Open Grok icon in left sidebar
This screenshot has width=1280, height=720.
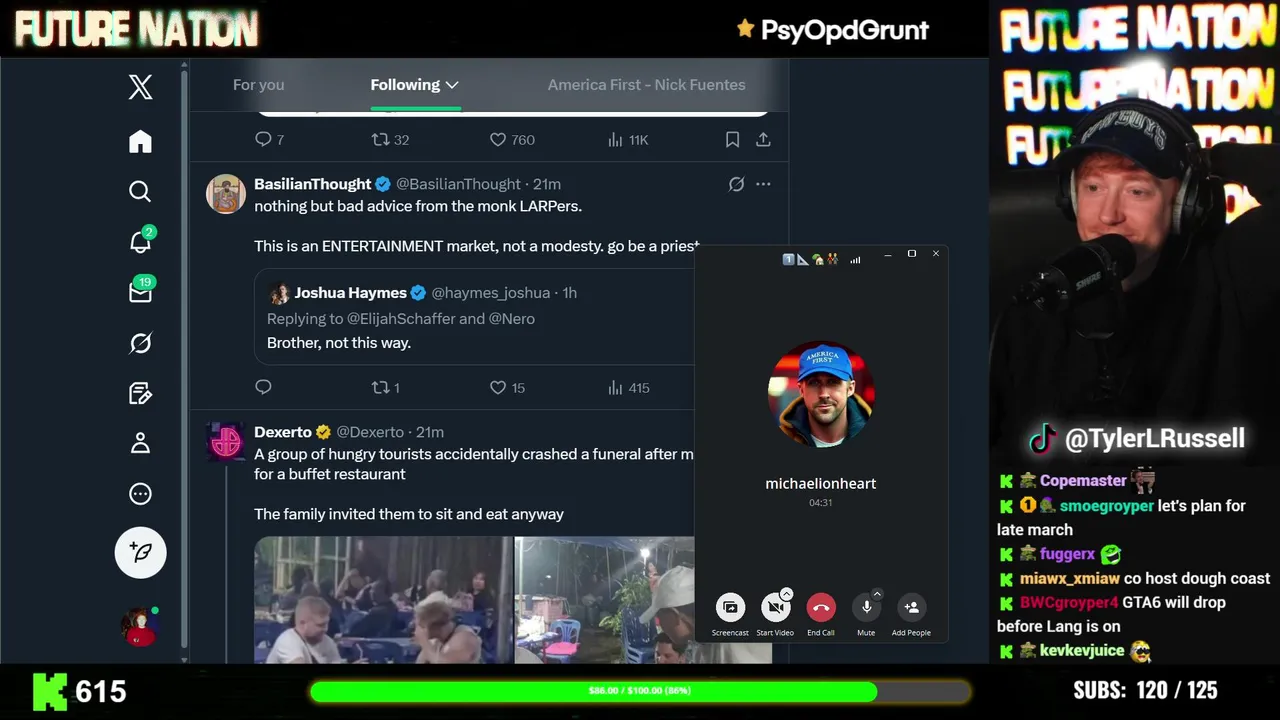[x=140, y=343]
